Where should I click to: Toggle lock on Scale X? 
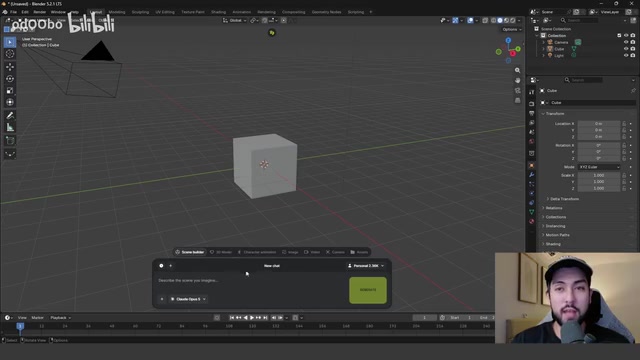point(624,175)
